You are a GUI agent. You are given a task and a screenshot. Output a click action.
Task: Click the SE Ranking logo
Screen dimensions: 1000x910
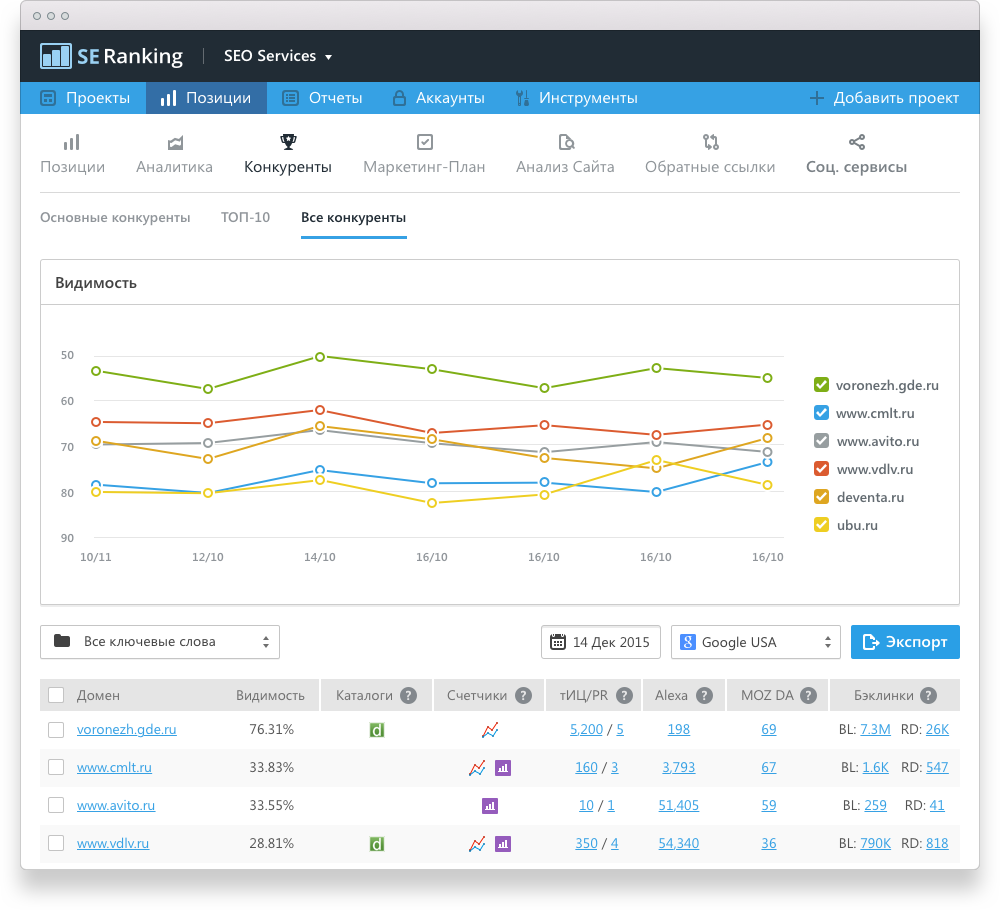(112, 56)
